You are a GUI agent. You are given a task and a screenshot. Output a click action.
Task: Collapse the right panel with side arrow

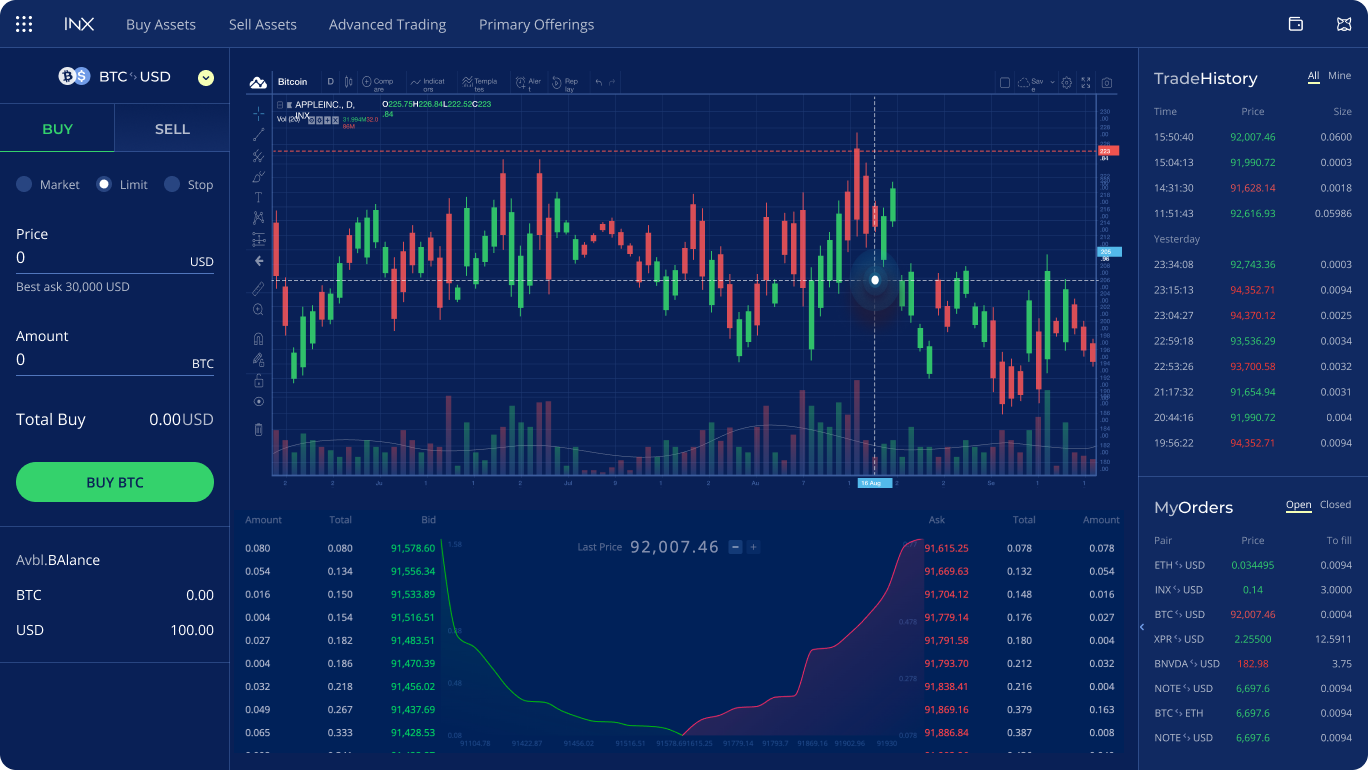(x=1142, y=627)
